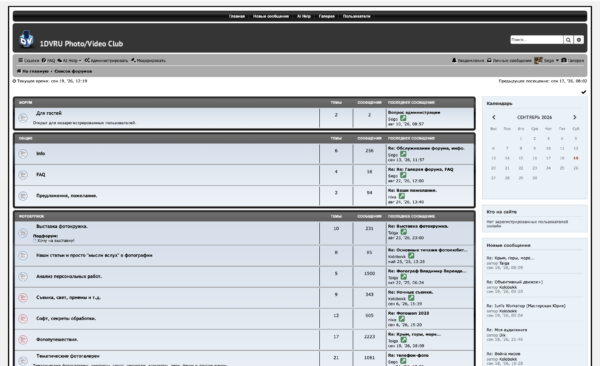Expand the links quick menu
Image resolution: width=600 pixels, height=366 pixels.
[x=29, y=60]
